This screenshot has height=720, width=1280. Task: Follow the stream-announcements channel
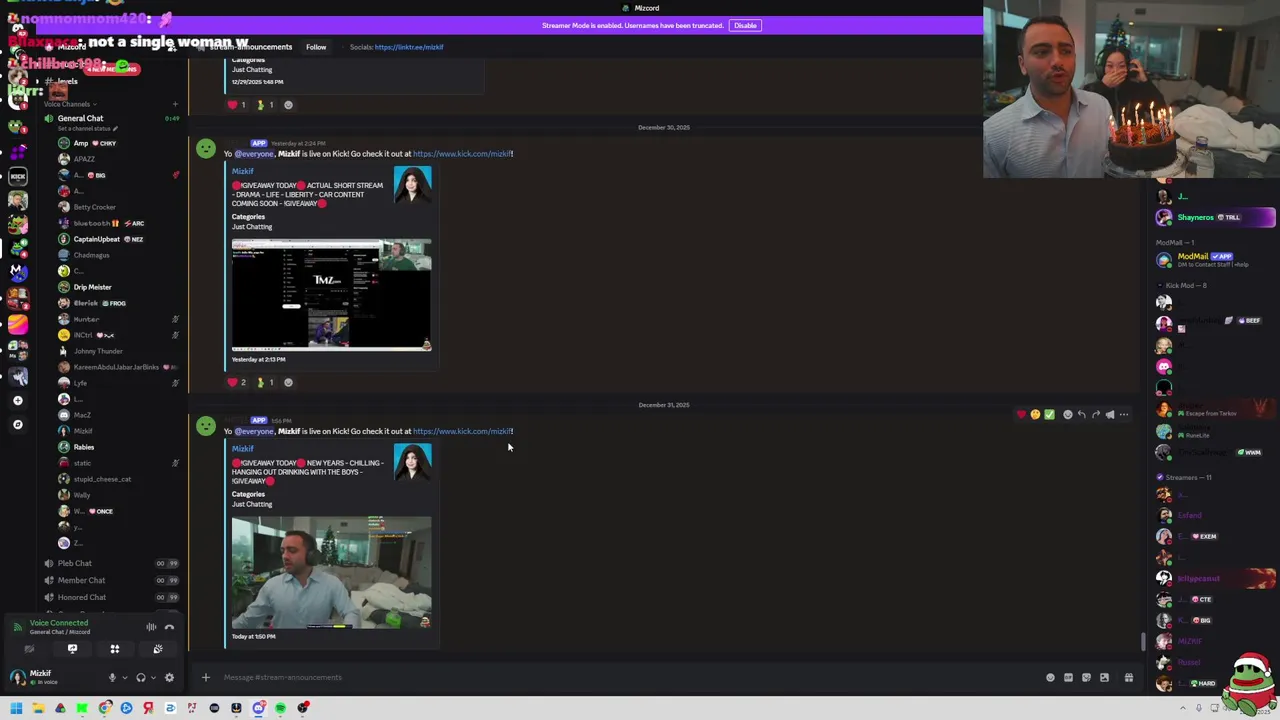tap(316, 47)
